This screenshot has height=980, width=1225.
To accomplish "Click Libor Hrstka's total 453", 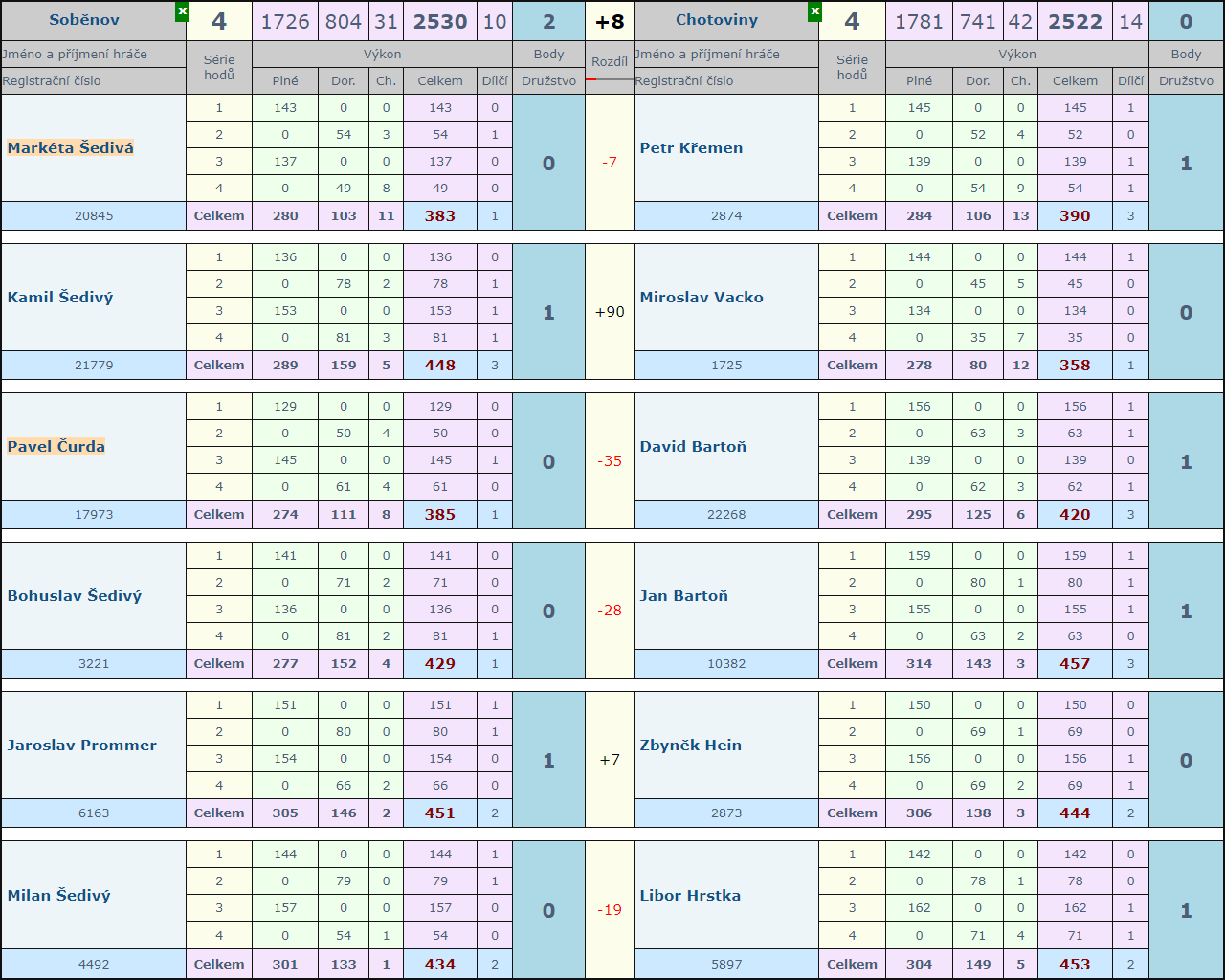I will [1075, 964].
